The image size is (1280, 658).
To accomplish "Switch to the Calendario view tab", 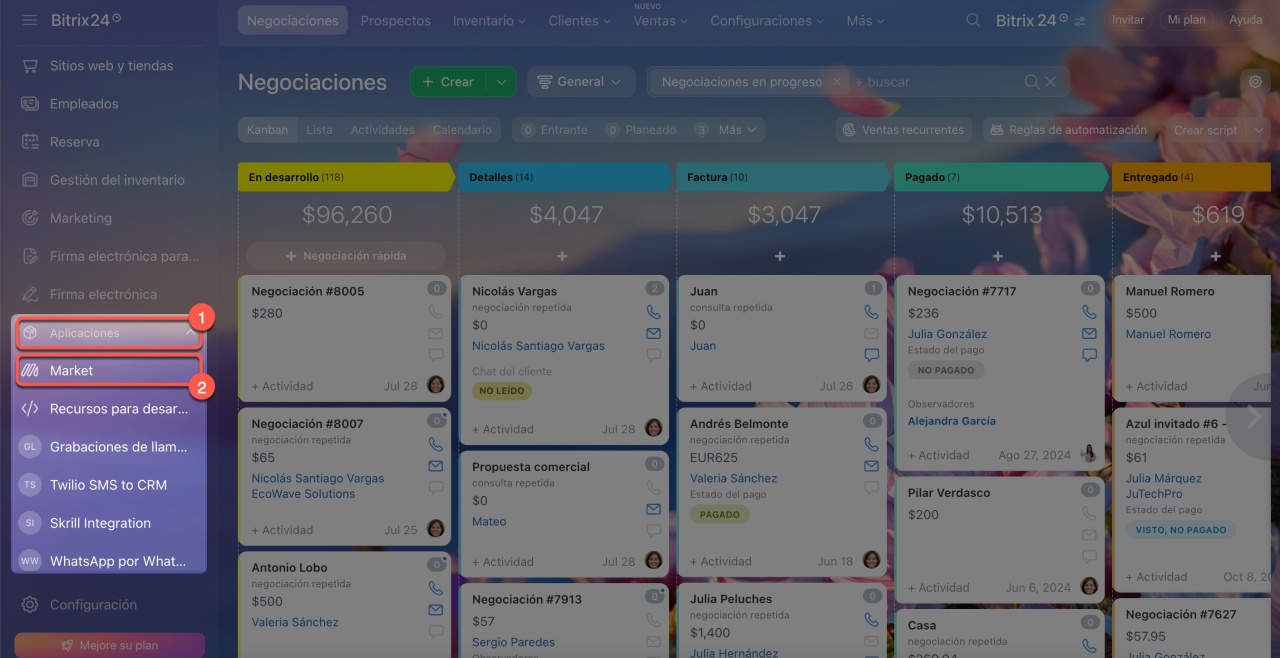I will point(462,130).
